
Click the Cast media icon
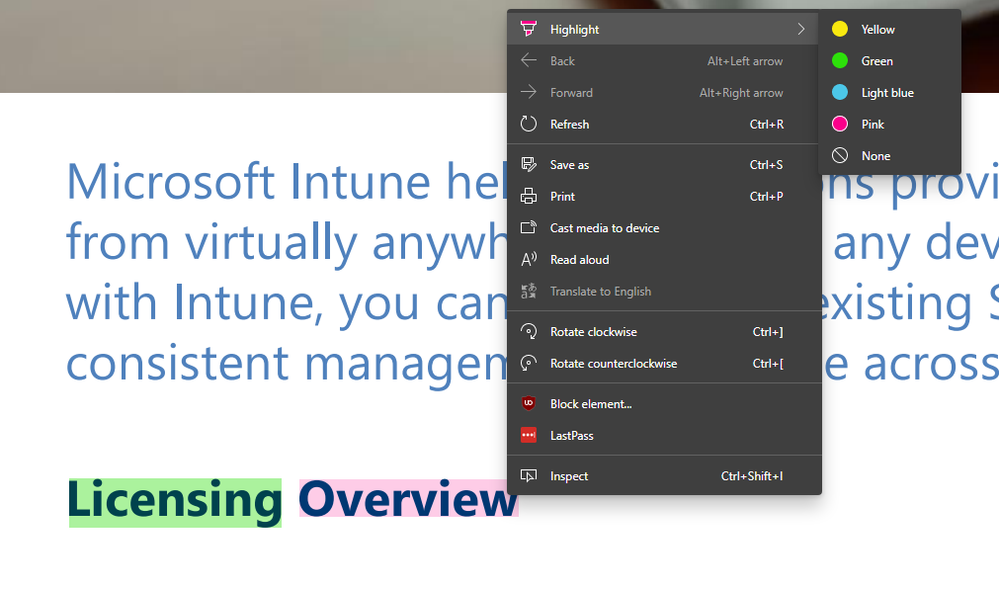528,227
